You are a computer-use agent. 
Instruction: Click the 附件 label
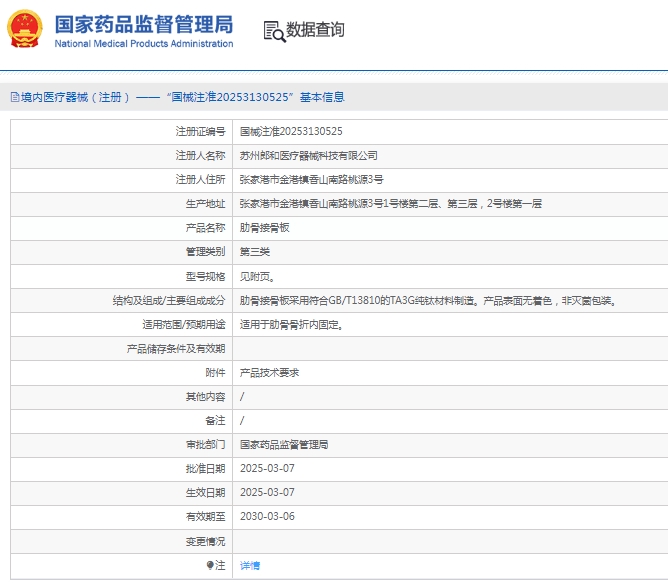pos(215,372)
